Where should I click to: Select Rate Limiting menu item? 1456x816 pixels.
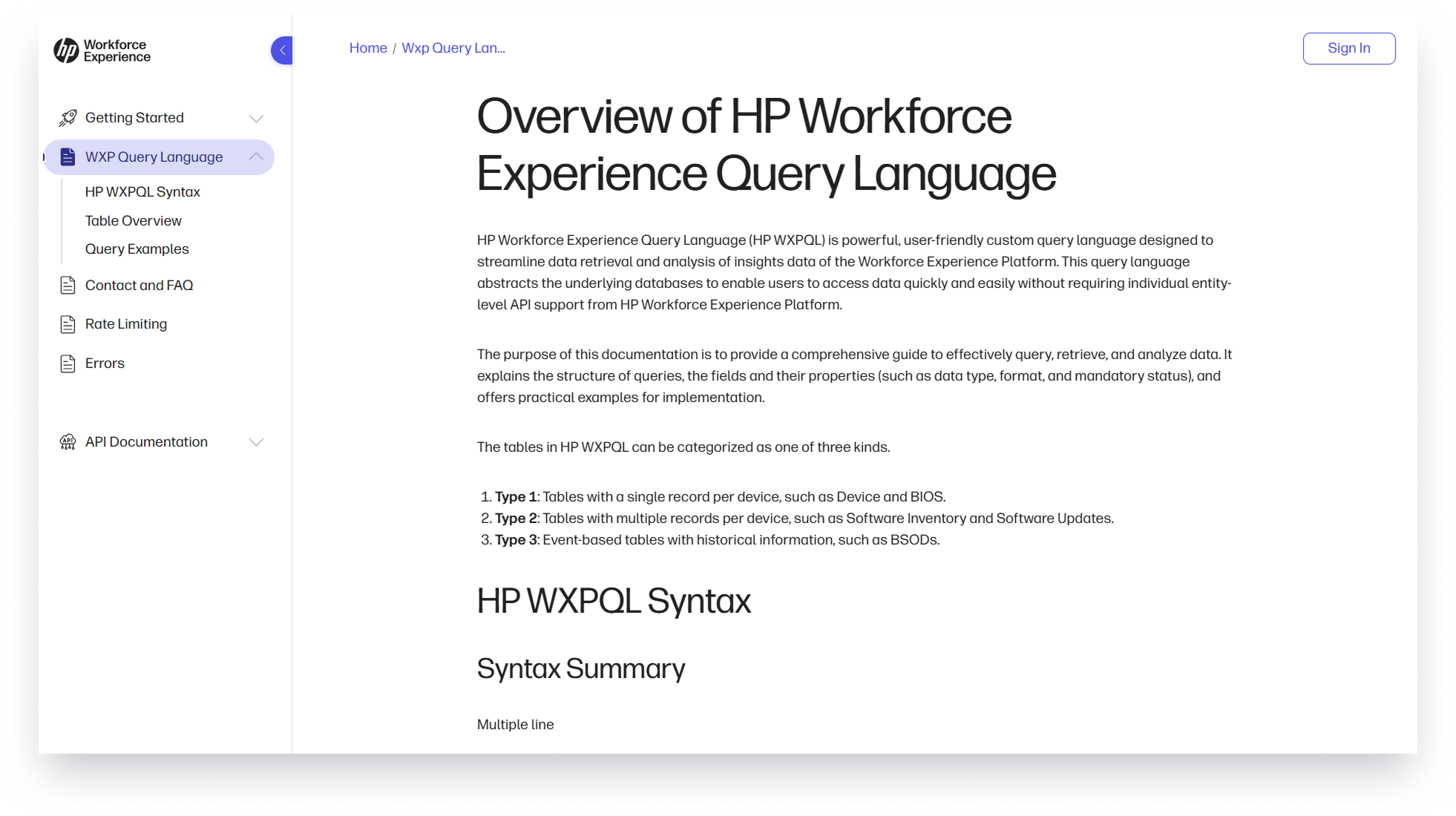tap(125, 324)
